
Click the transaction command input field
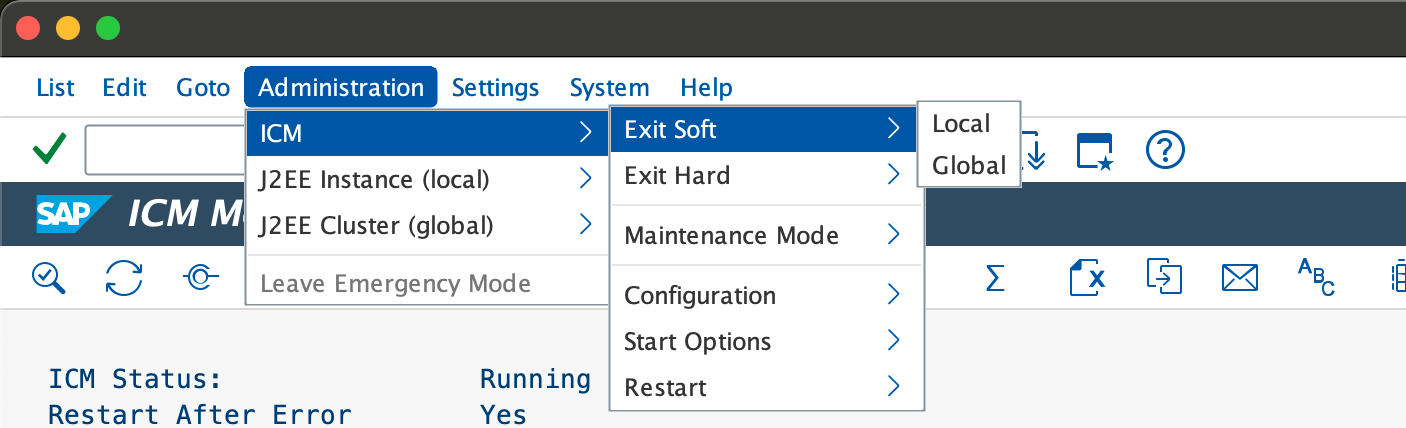coord(165,151)
